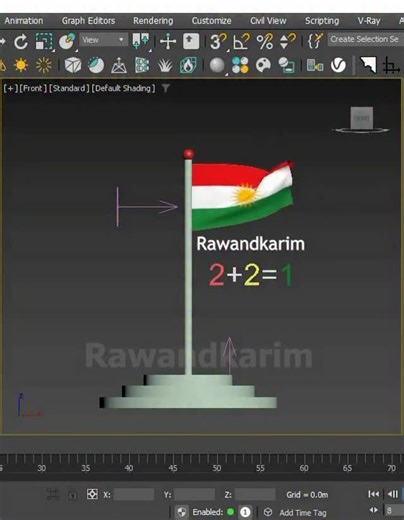Click the crop frame icon
Viewport: 404px width, 520px height.
click(391, 65)
